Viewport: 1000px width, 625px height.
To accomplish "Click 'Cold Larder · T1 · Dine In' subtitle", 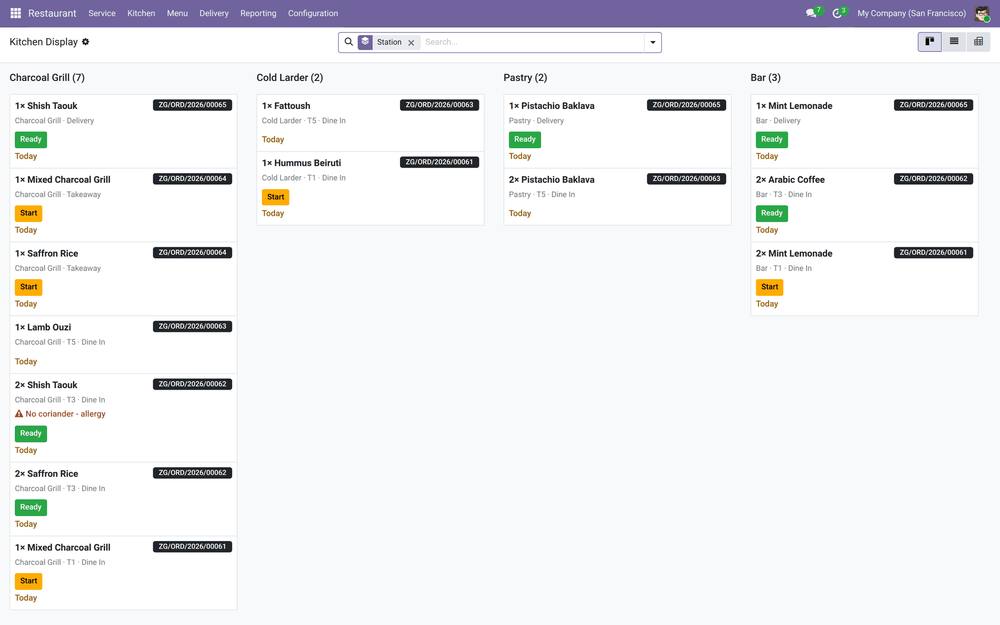I will [x=304, y=178].
